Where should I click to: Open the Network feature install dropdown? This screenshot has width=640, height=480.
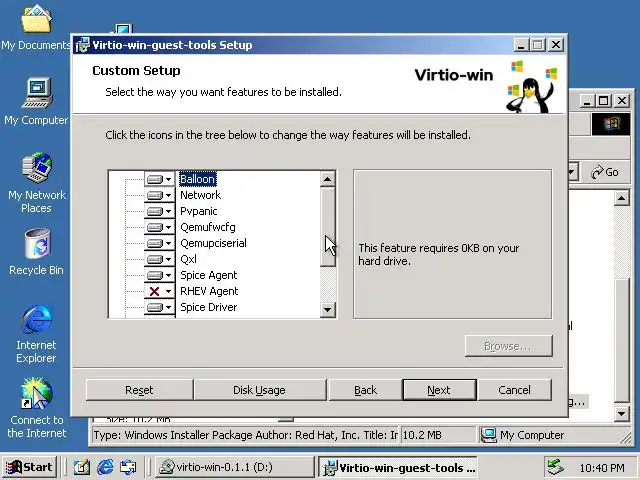tap(159, 195)
